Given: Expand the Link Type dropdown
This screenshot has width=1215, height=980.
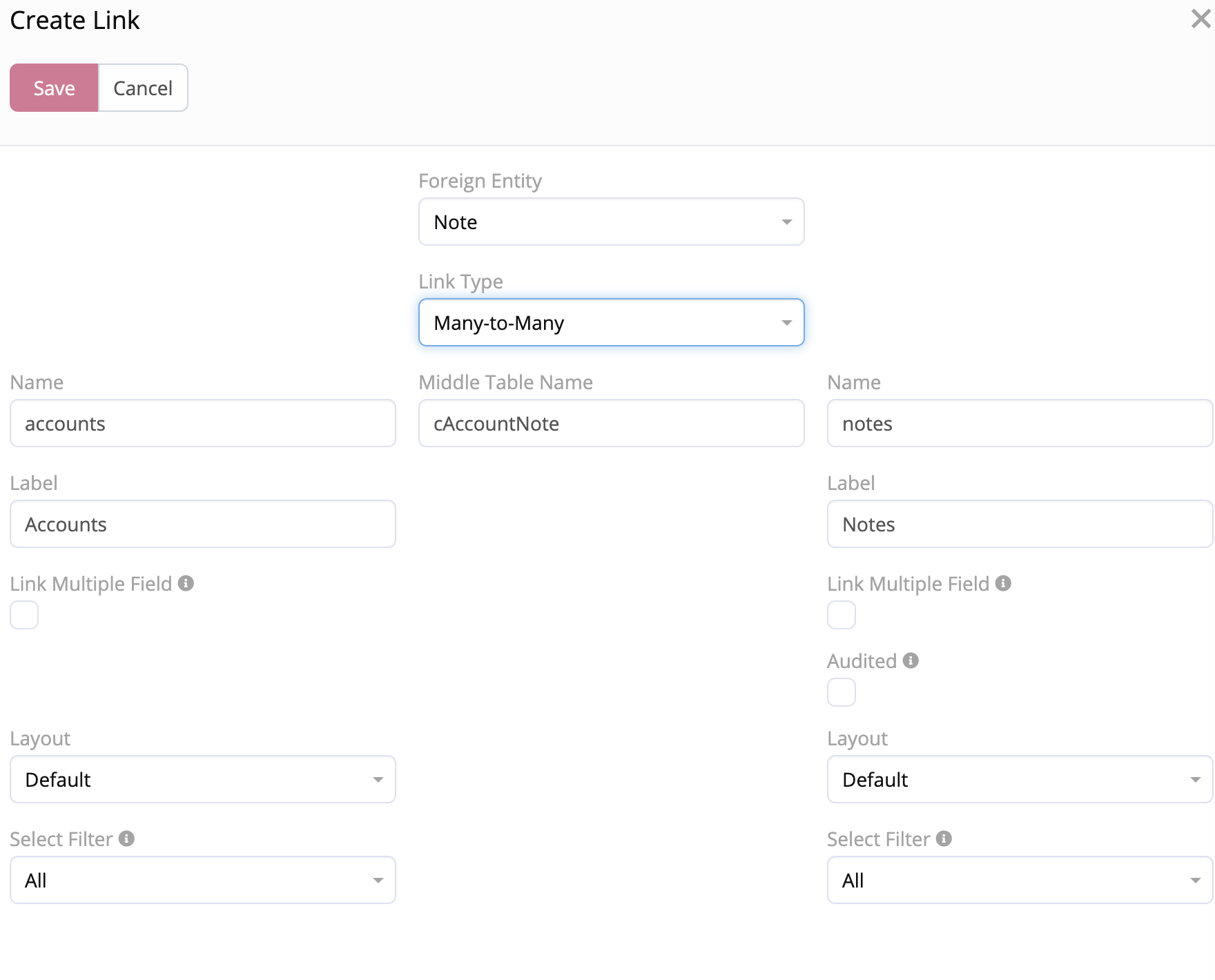Looking at the screenshot, I should pyautogui.click(x=611, y=322).
